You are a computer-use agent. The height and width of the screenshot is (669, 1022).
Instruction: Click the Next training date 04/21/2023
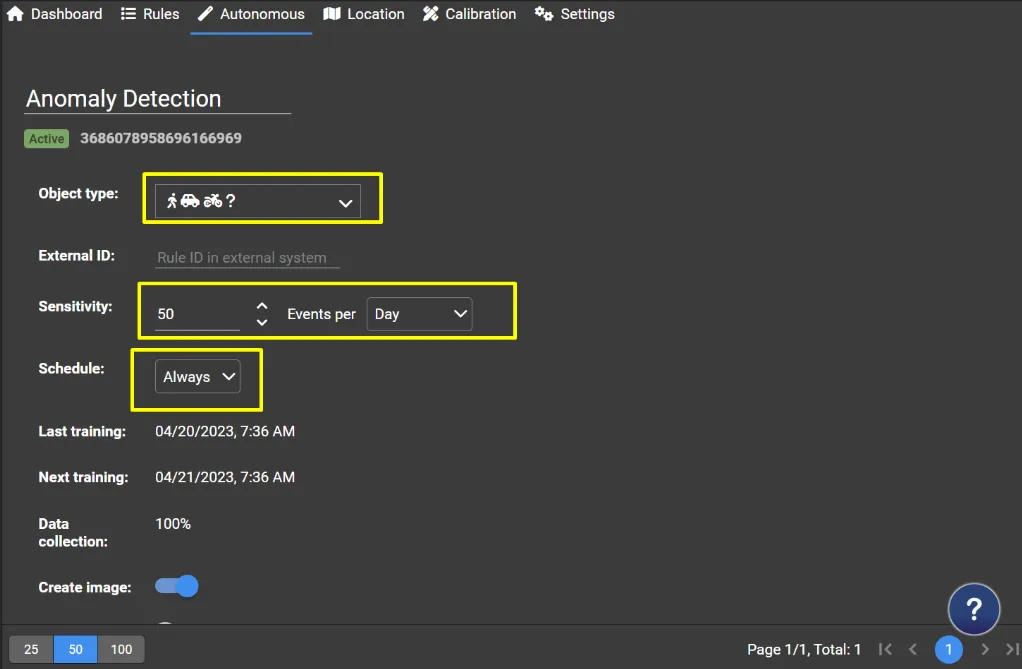tap(225, 477)
